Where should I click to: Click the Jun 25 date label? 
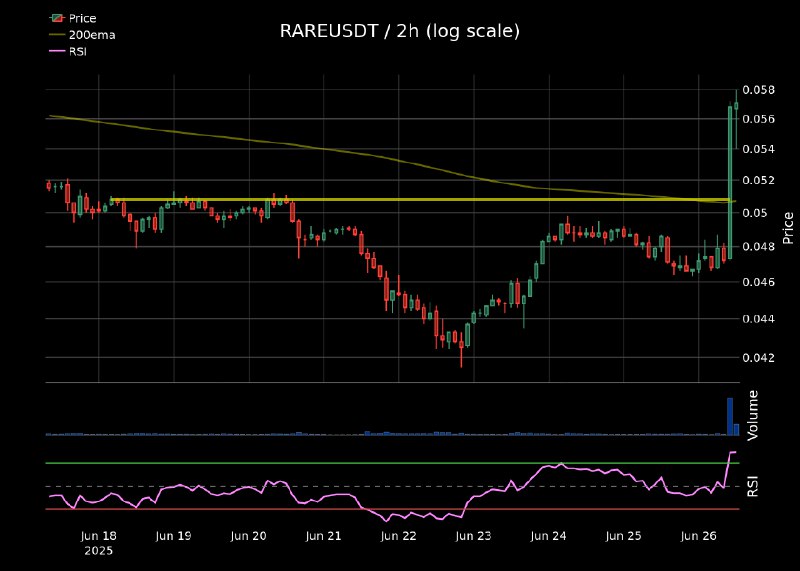click(x=623, y=536)
